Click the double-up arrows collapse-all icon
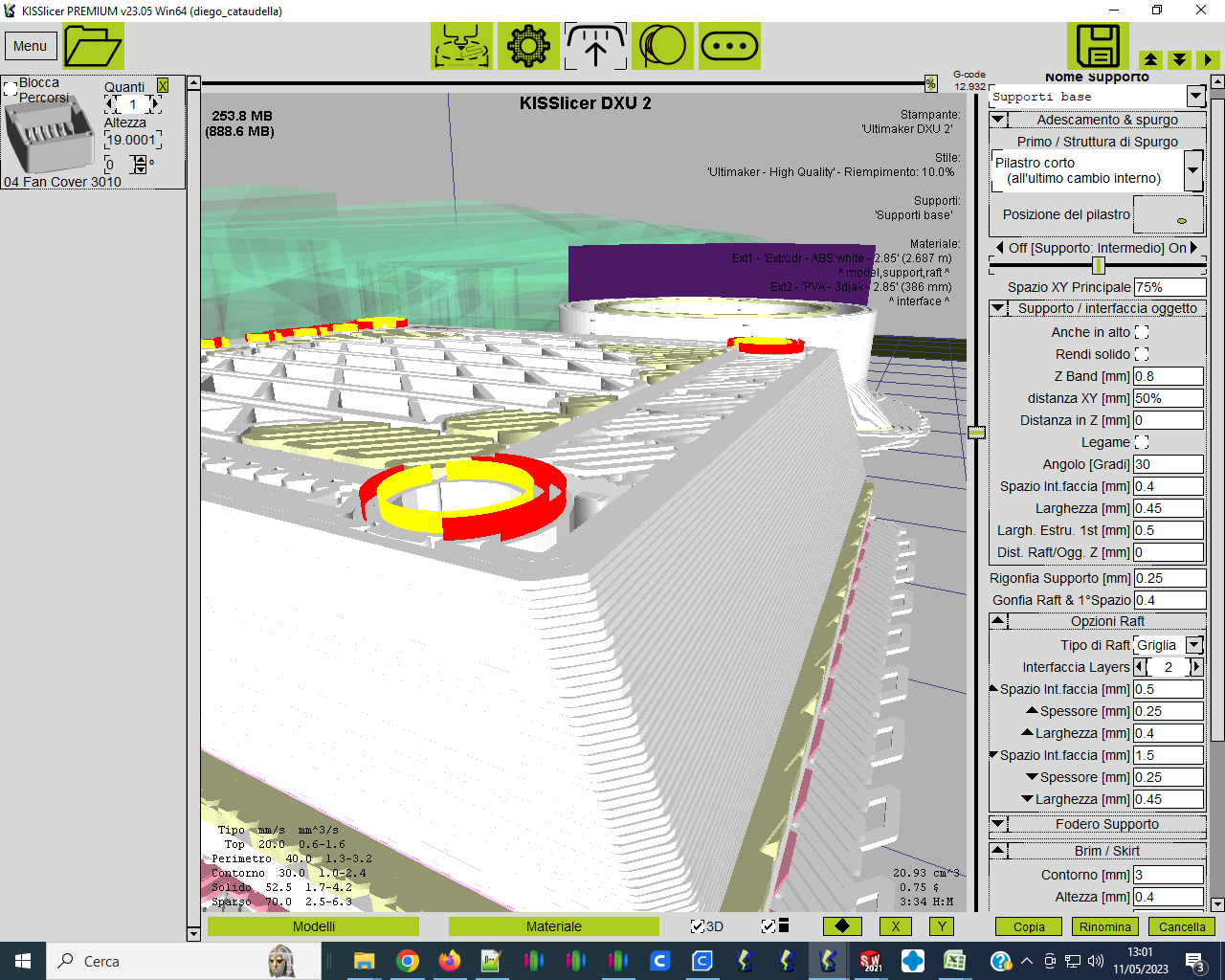The width and height of the screenshot is (1225, 980). click(x=1150, y=59)
